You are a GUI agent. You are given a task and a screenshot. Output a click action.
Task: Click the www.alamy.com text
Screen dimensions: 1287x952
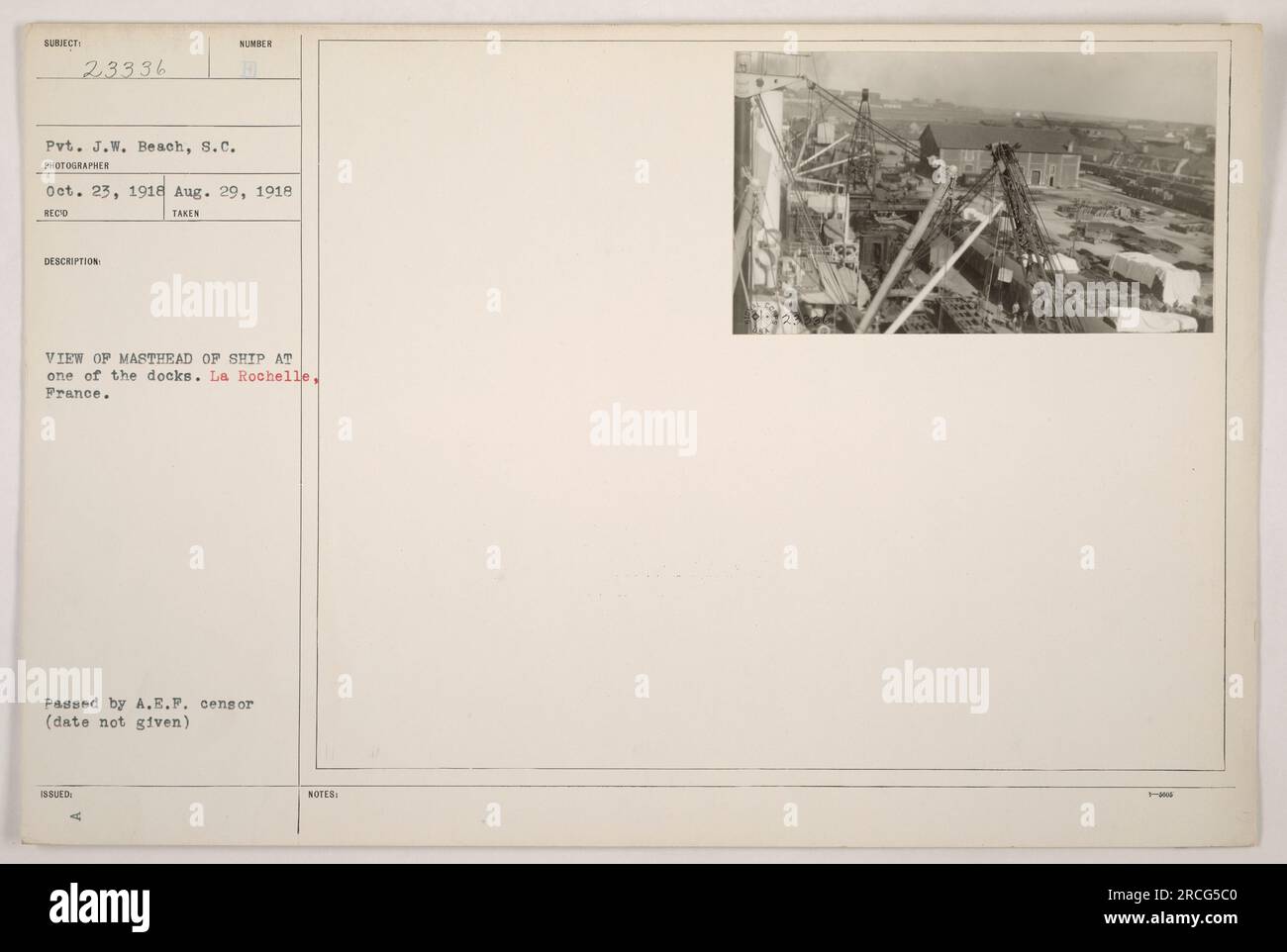pyautogui.click(x=1181, y=918)
